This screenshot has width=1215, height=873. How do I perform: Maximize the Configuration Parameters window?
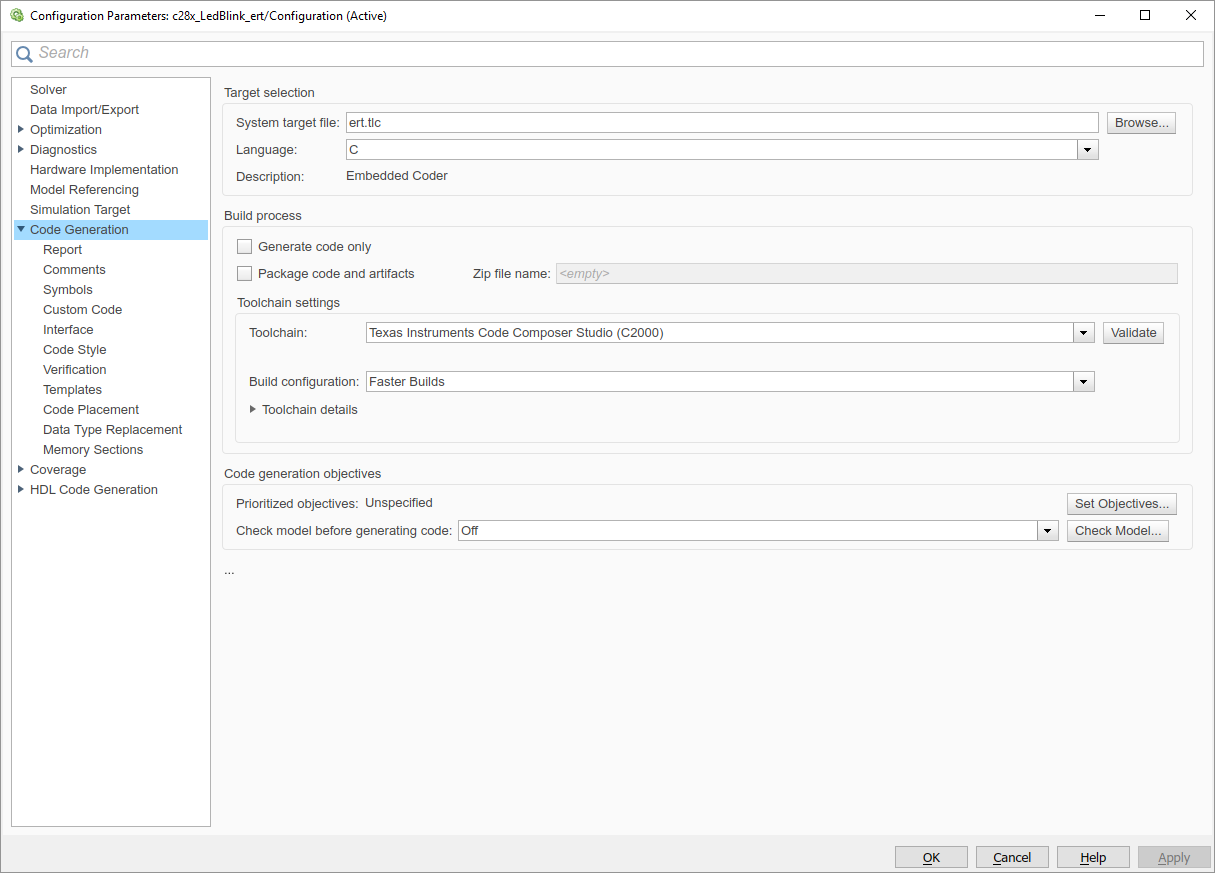point(1145,15)
